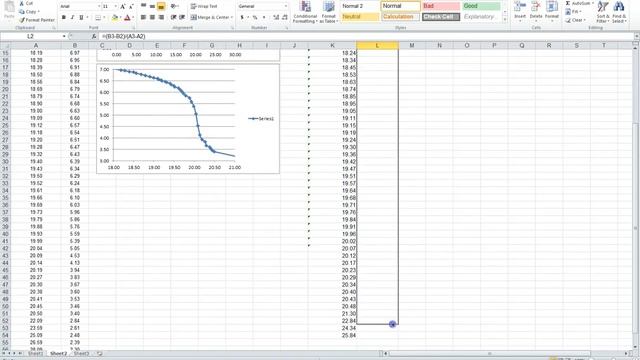The height and width of the screenshot is (360, 640).
Task: Click the AutoSum button
Action: (x=579, y=3)
